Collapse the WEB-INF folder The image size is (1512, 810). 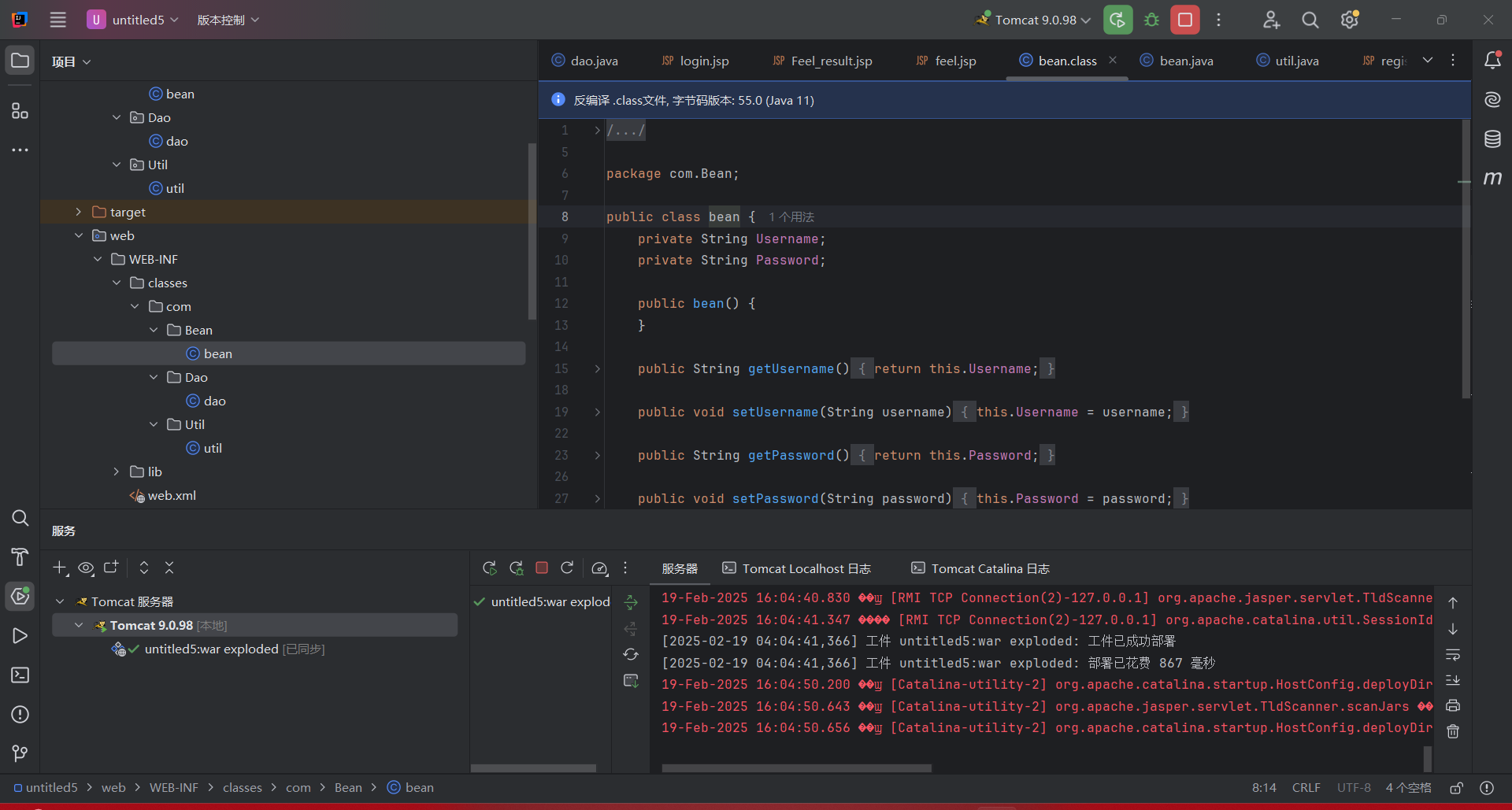coord(98,259)
